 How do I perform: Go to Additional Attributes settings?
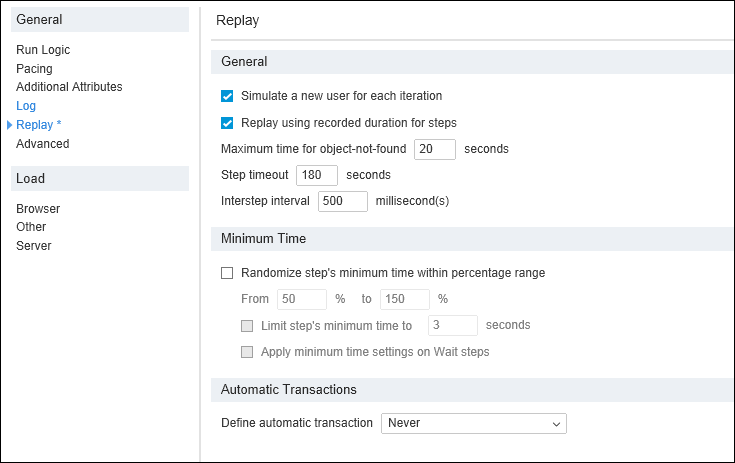coord(69,87)
